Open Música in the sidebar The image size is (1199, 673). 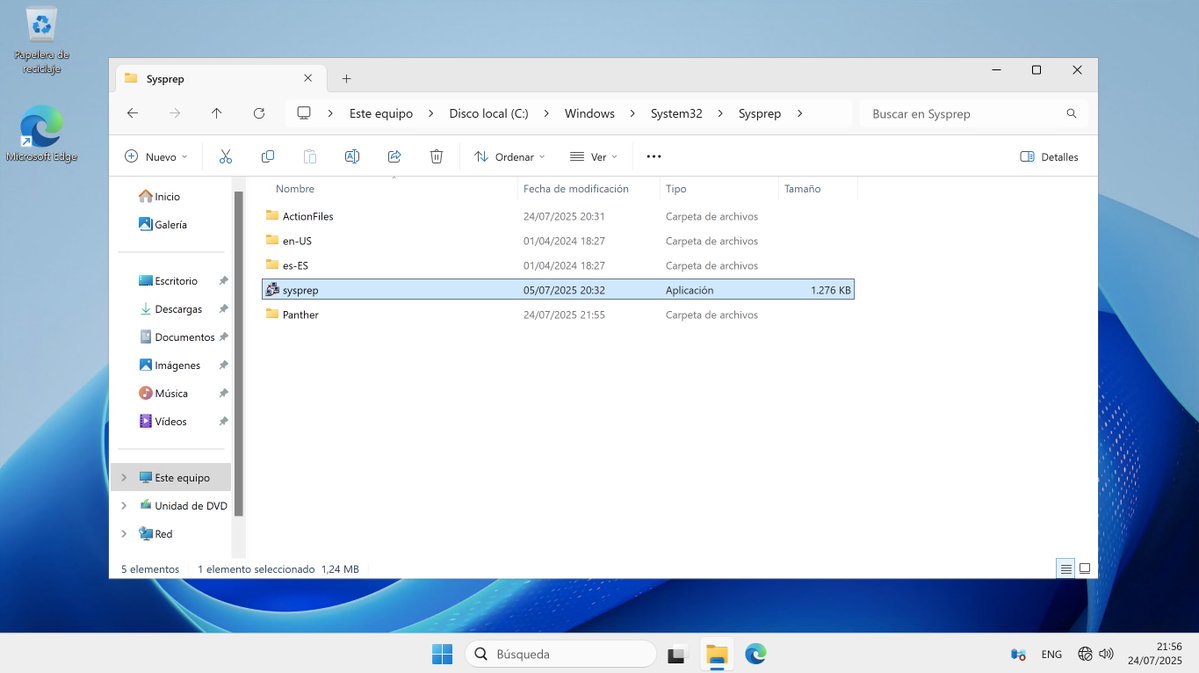(x=164, y=393)
